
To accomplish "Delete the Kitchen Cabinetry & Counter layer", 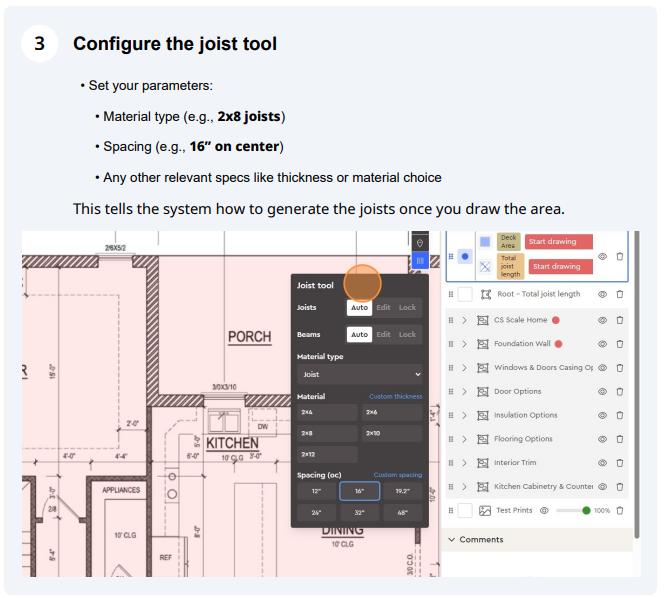I will tap(620, 486).
